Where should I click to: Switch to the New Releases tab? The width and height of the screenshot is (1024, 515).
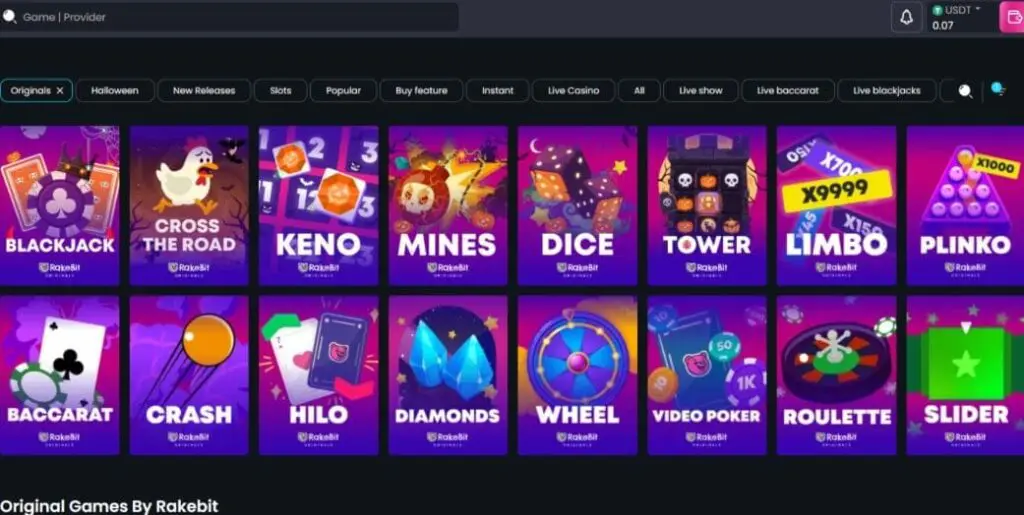coord(204,91)
